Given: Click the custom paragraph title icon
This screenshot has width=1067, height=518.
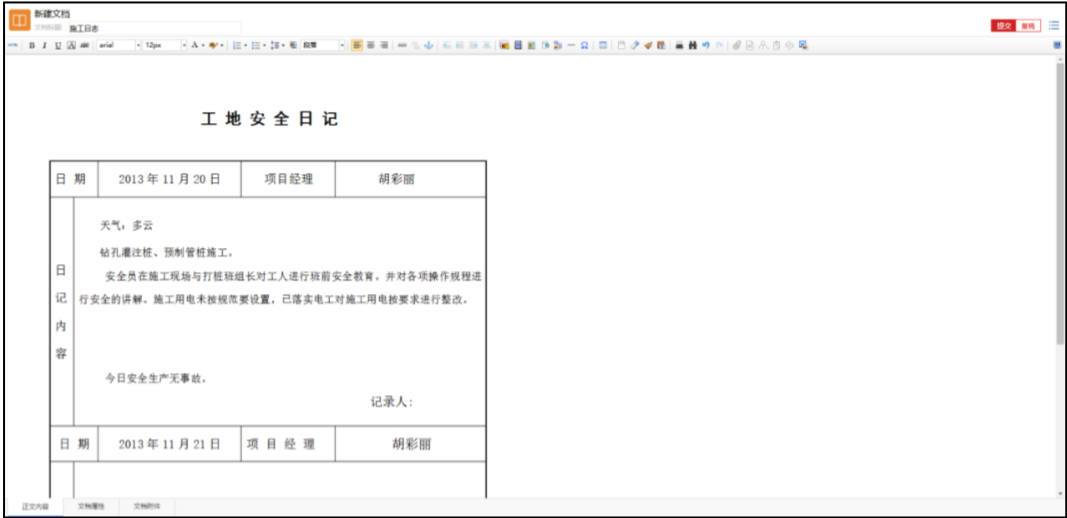Looking at the screenshot, I should pos(293,46).
